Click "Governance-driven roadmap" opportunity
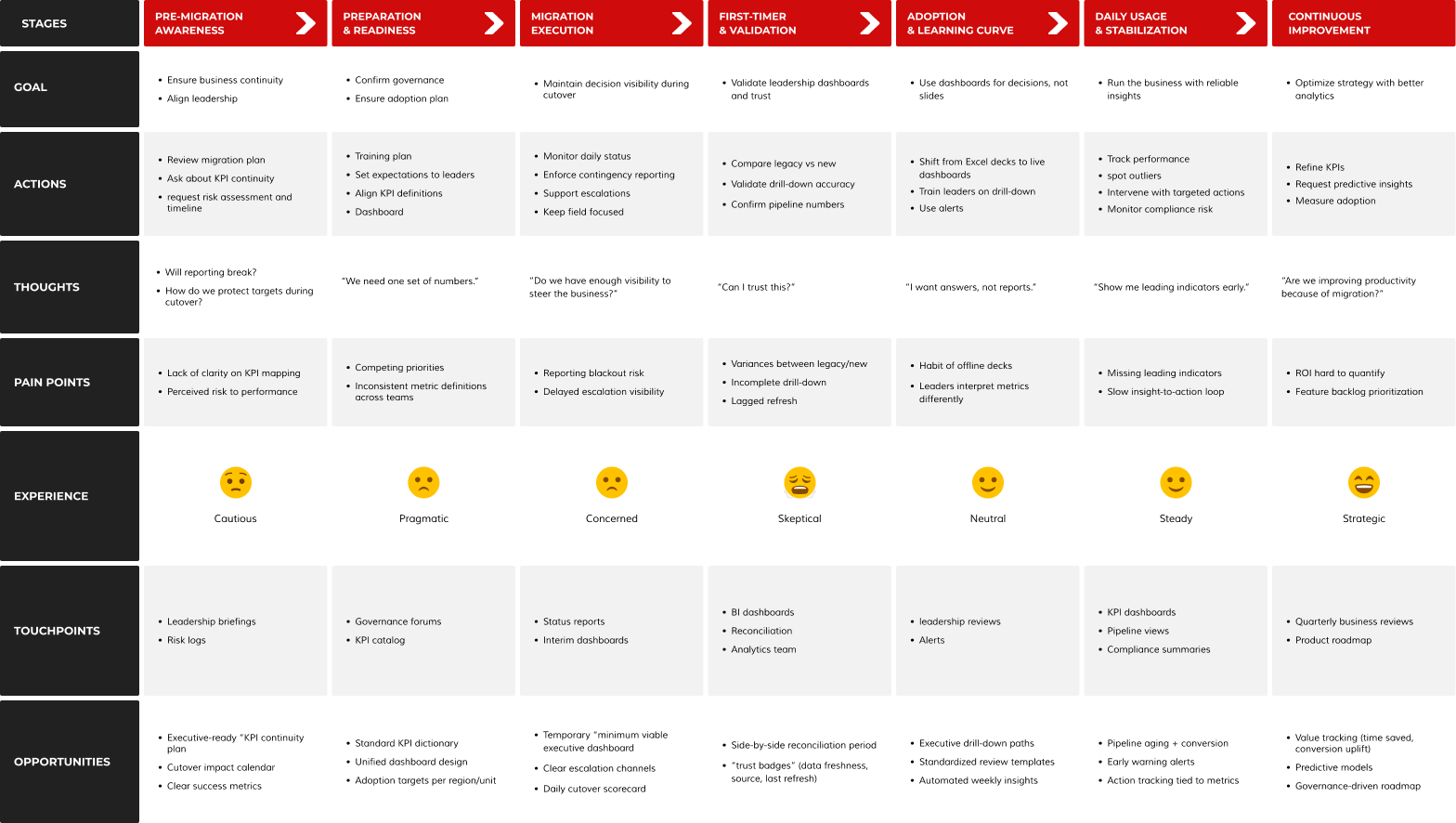The width and height of the screenshot is (1456, 823). tap(1358, 786)
